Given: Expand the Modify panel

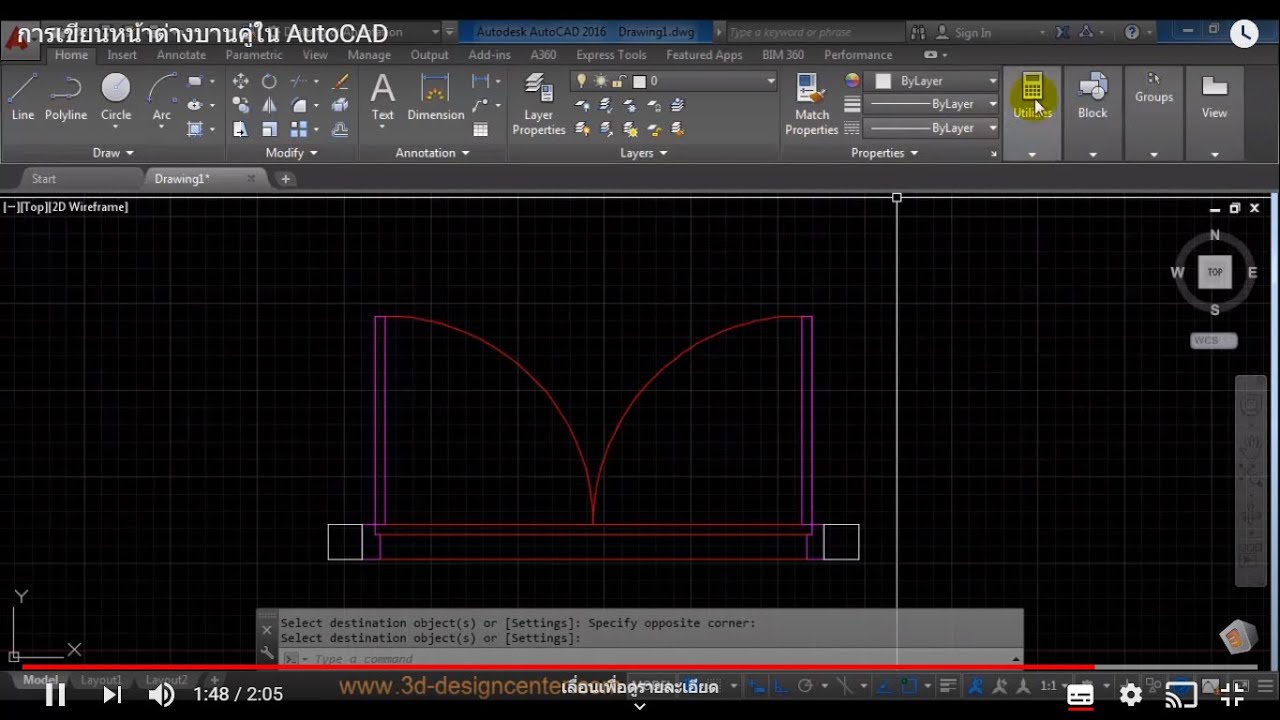Looking at the screenshot, I should click(291, 153).
